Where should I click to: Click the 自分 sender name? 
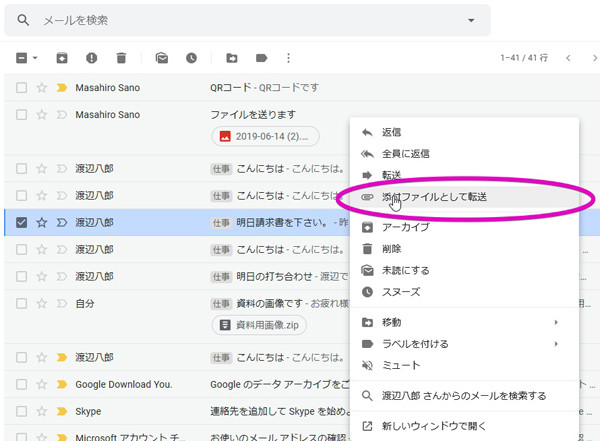[85, 304]
